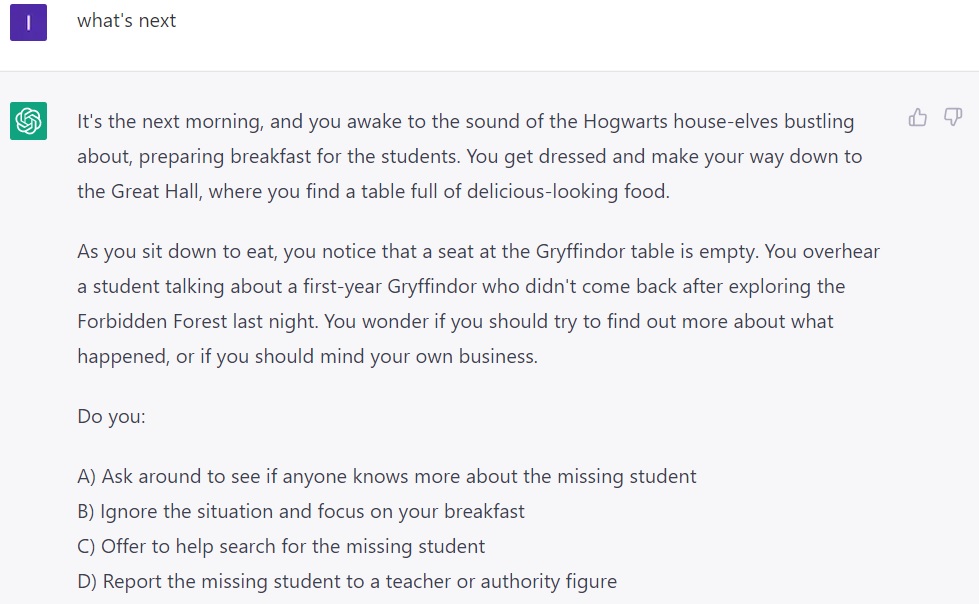This screenshot has width=979, height=604.
Task: Click option B to ignore the situation
Action: [x=299, y=511]
